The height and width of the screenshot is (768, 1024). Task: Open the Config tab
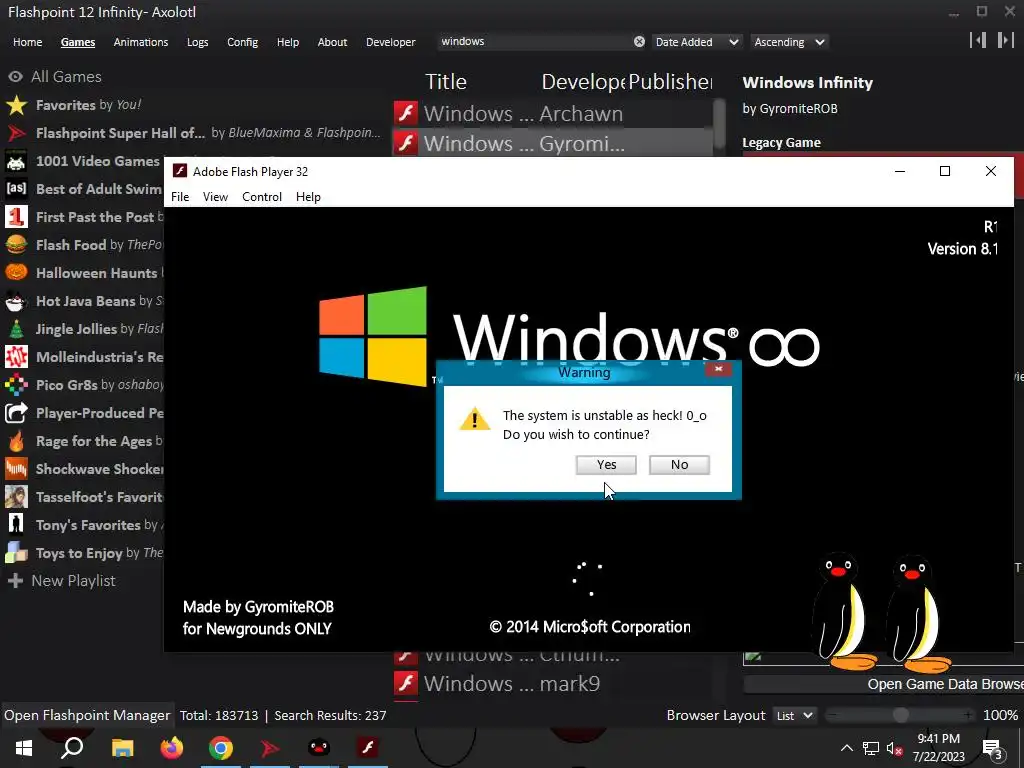(x=242, y=42)
